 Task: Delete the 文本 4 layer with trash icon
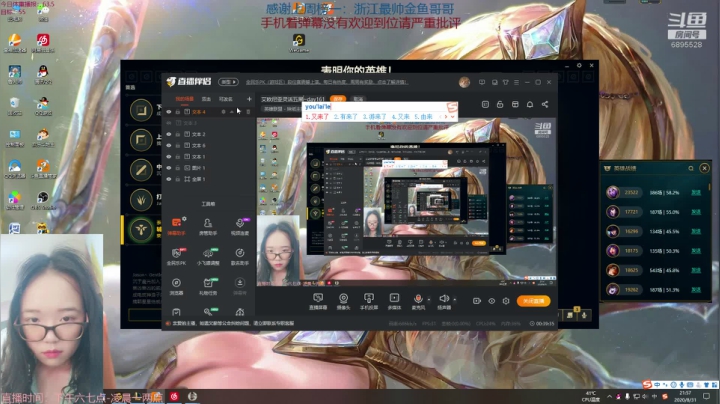point(248,112)
